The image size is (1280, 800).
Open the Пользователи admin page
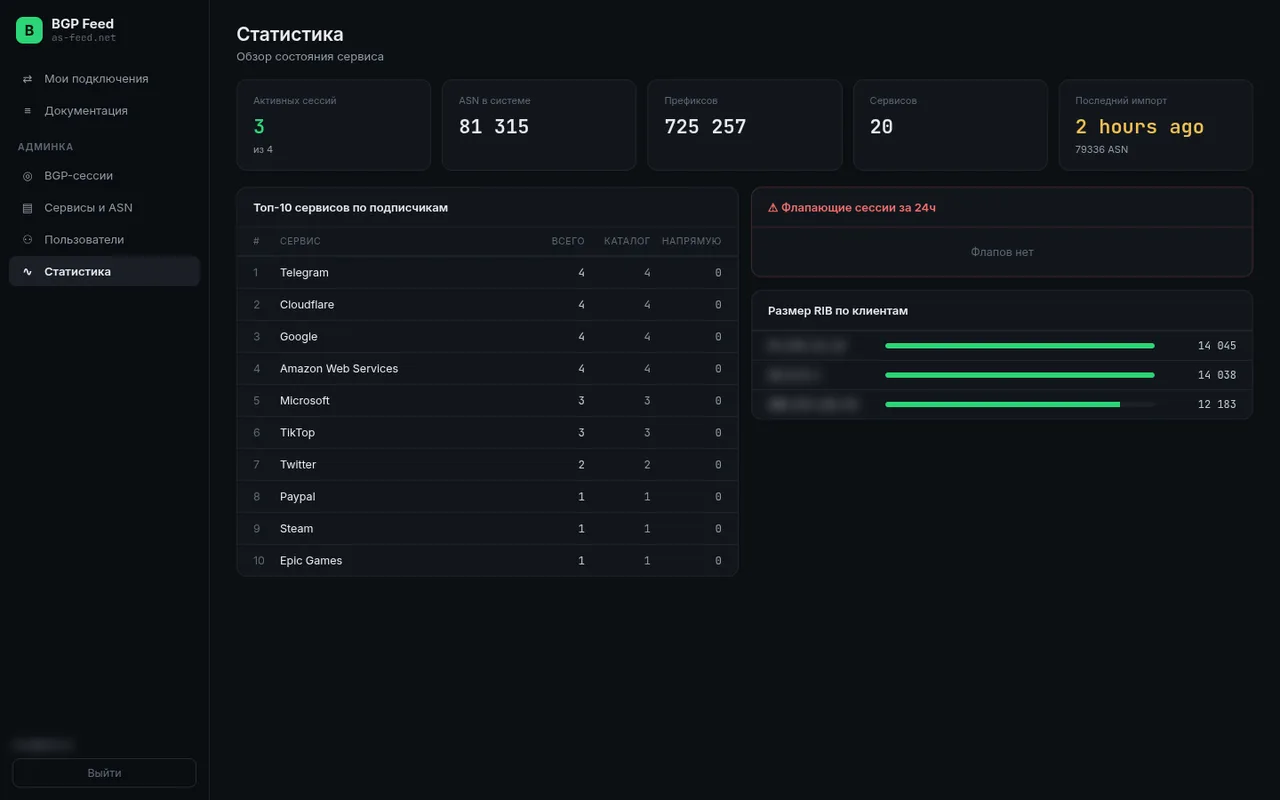[x=104, y=240]
